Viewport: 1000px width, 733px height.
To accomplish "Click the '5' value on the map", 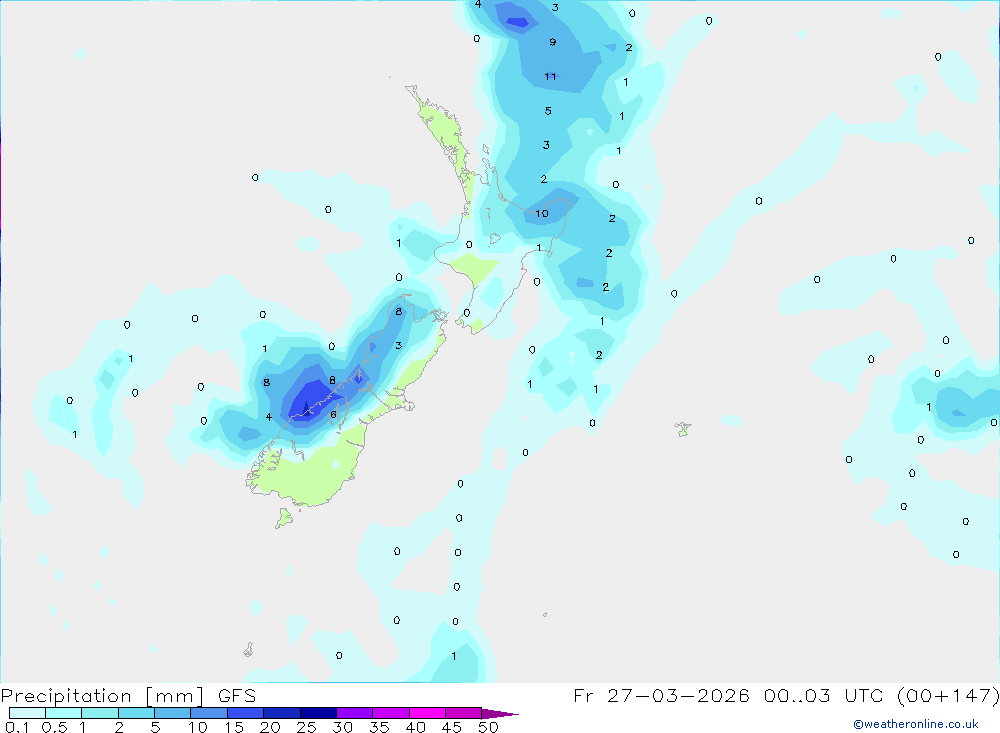I will 548,111.
